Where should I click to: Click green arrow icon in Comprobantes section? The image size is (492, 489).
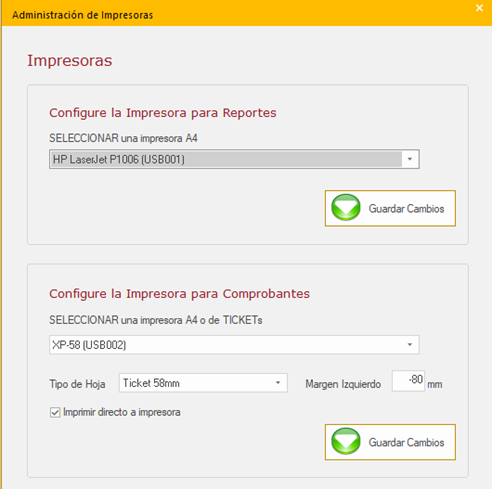tap(346, 441)
